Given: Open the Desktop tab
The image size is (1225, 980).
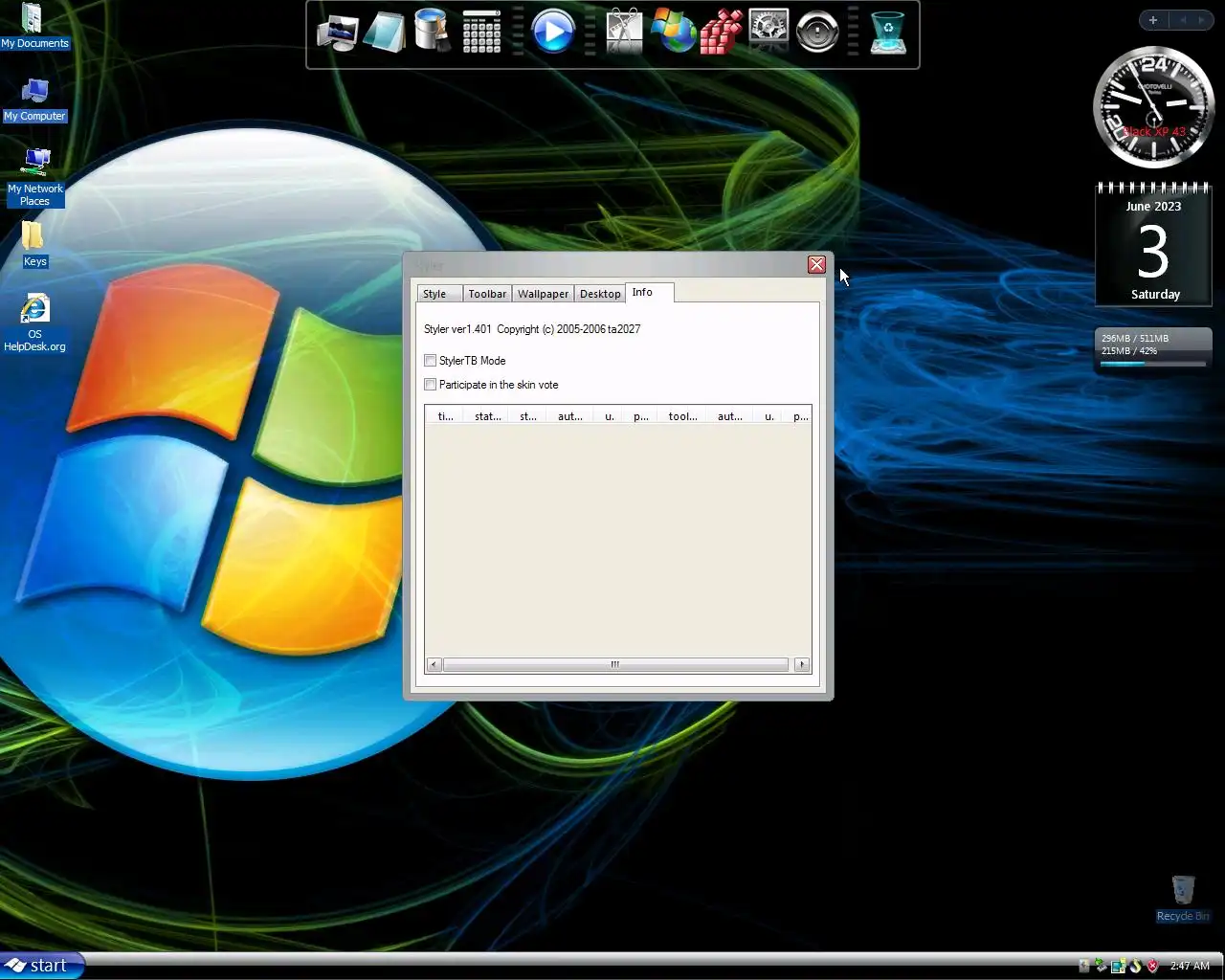Looking at the screenshot, I should pyautogui.click(x=600, y=294).
